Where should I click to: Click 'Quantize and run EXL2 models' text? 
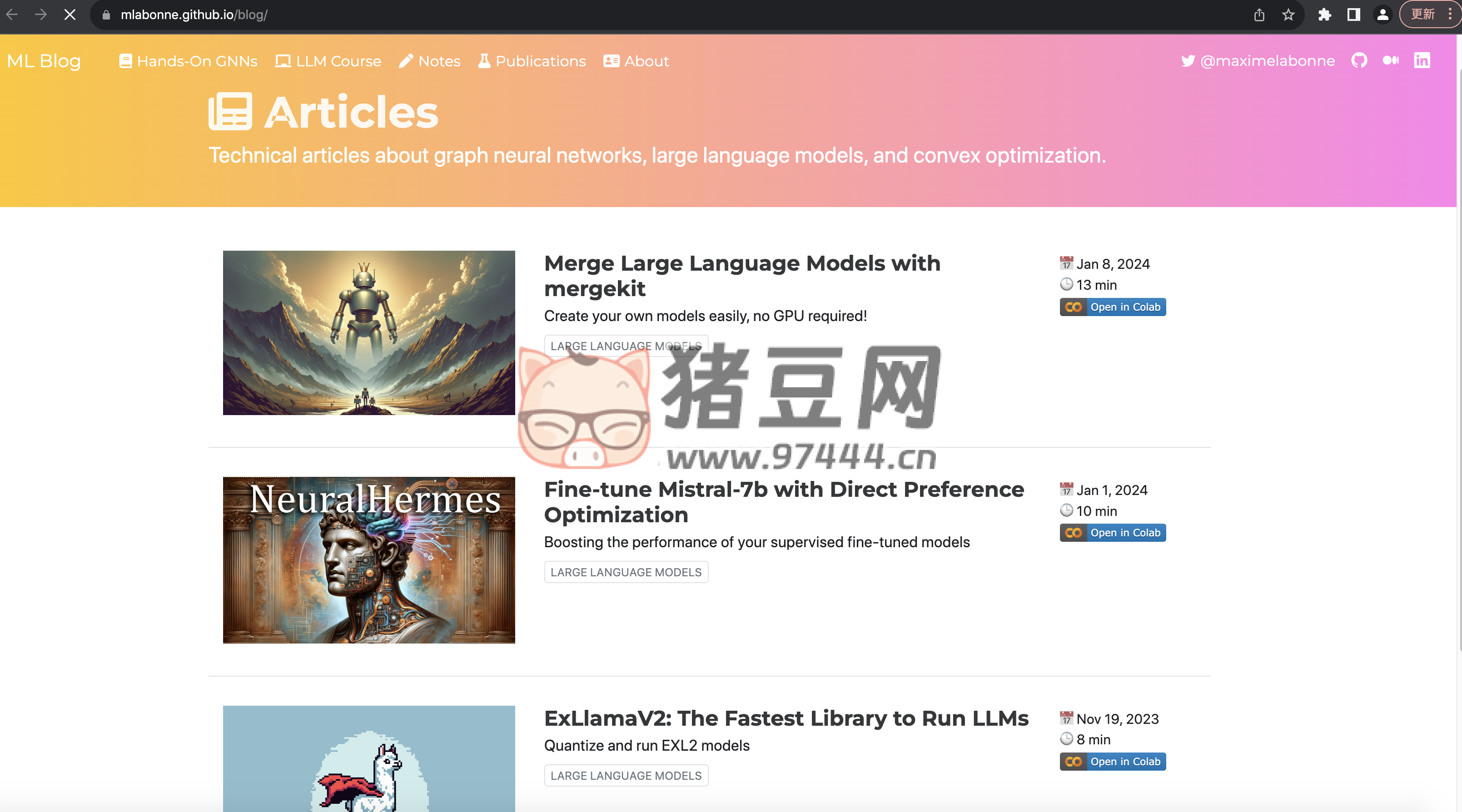pyautogui.click(x=647, y=745)
